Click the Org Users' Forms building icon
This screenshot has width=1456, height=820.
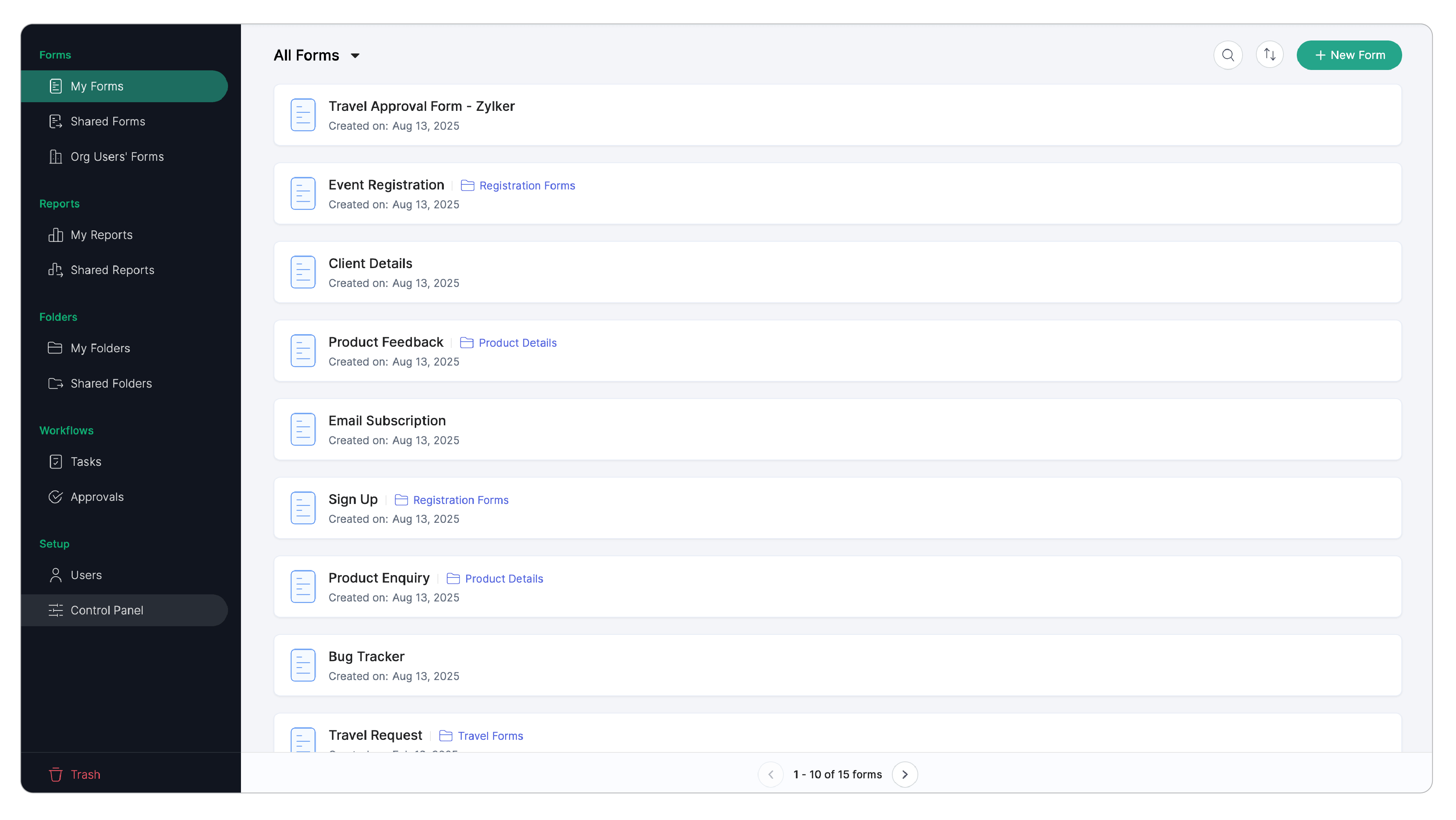(x=55, y=156)
